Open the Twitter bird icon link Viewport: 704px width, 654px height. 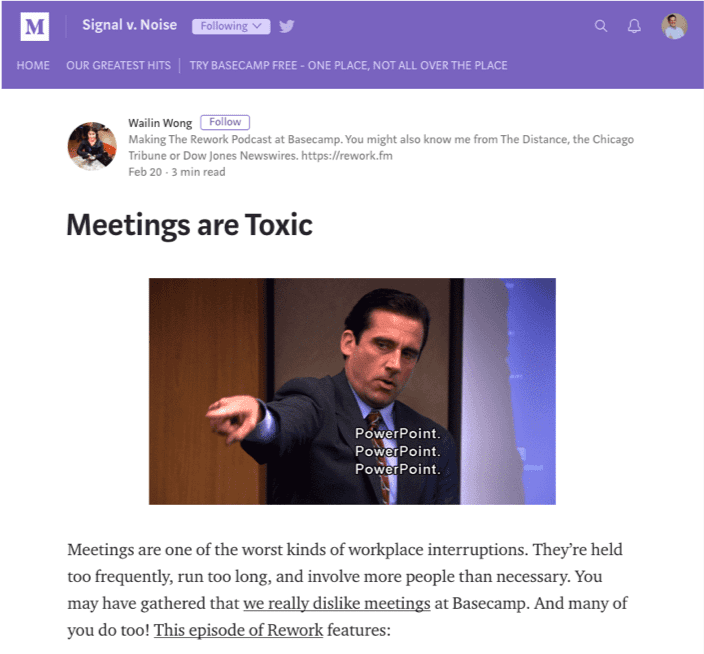point(286,26)
